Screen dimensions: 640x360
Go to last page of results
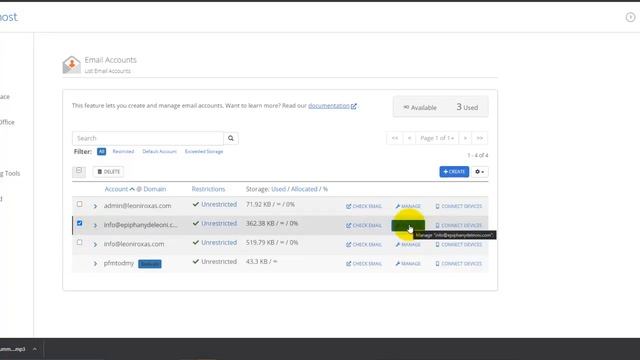480,138
